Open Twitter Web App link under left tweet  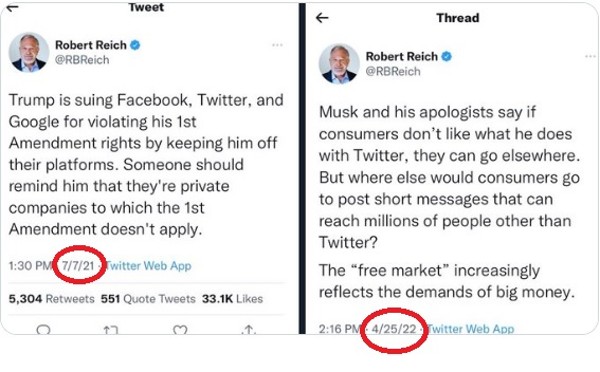coord(148,266)
